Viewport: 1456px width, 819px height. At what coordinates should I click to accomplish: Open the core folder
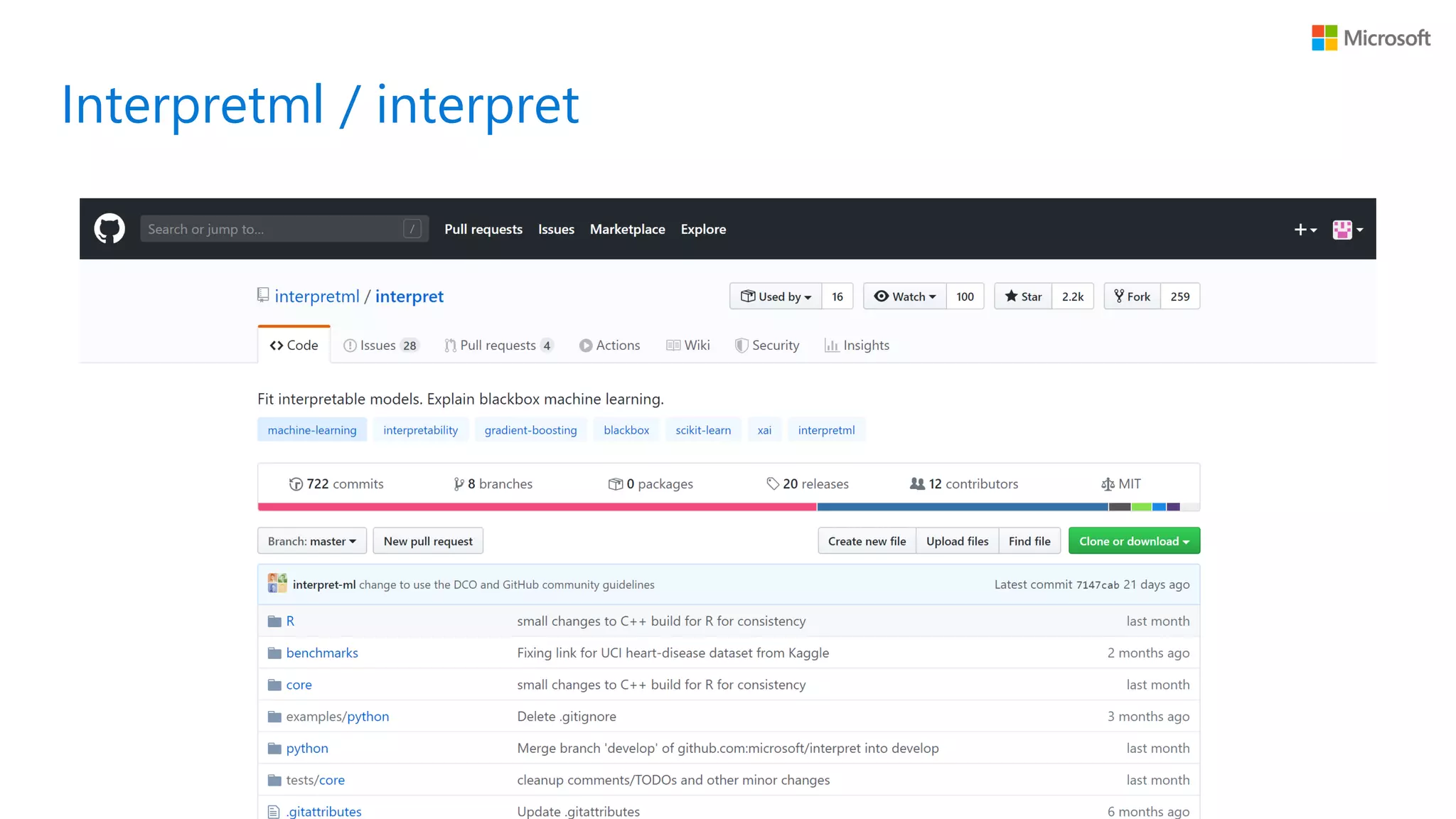pyautogui.click(x=299, y=685)
